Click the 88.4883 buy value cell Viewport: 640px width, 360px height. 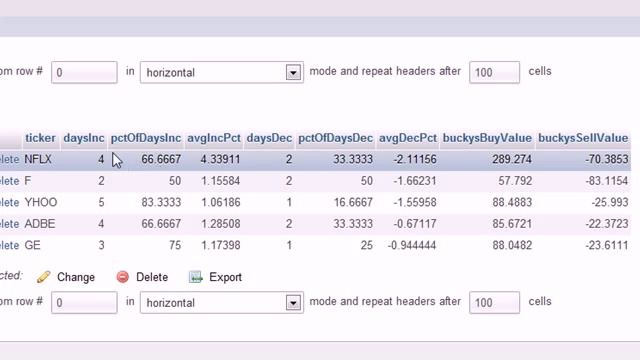512,202
